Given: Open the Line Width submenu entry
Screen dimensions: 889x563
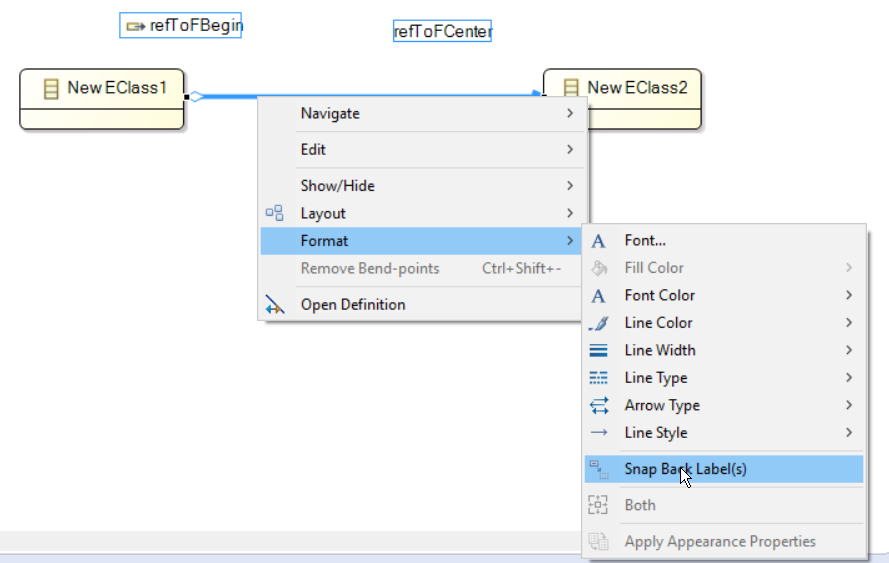Looking at the screenshot, I should (660, 351).
